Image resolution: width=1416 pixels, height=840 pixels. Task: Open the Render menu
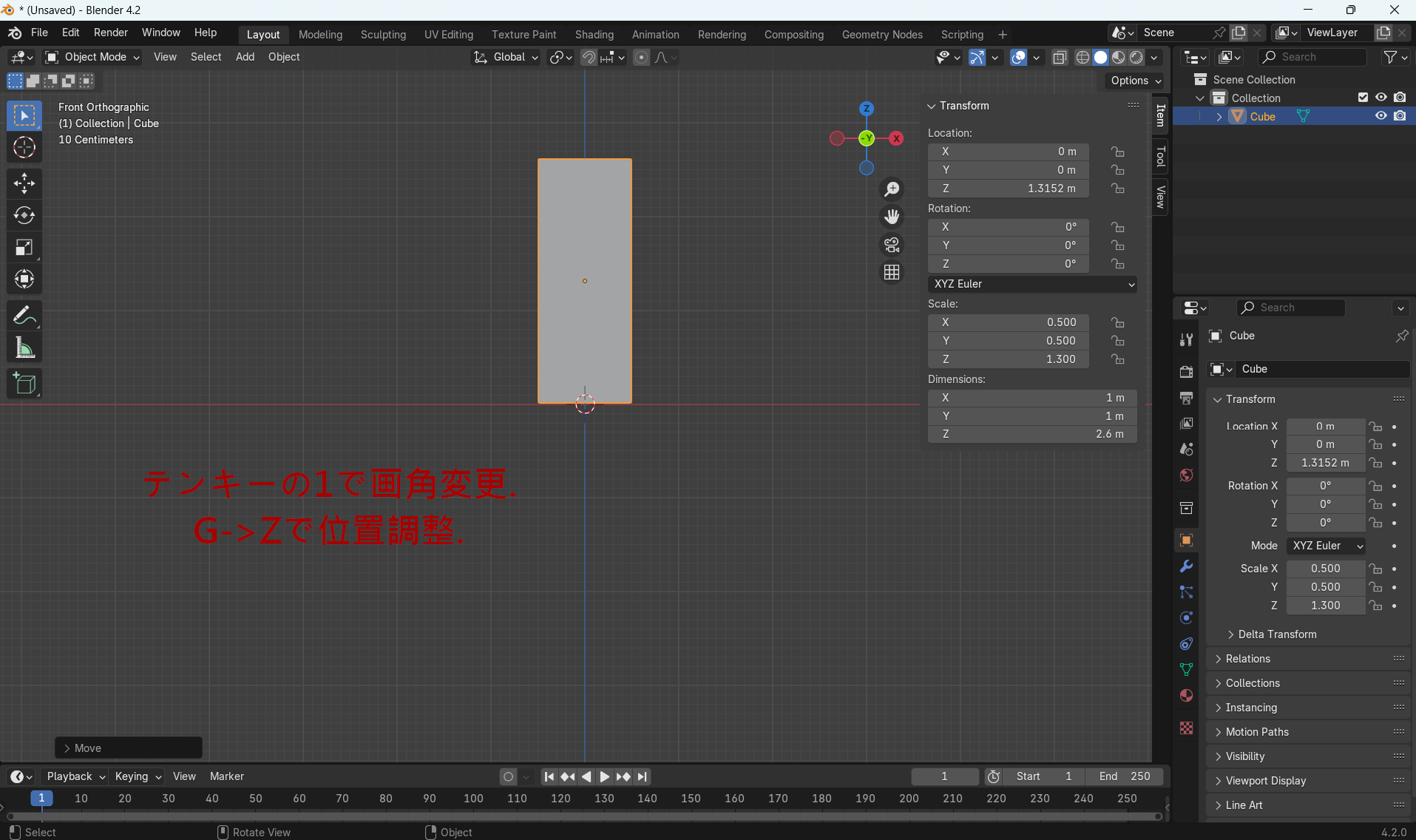(111, 33)
